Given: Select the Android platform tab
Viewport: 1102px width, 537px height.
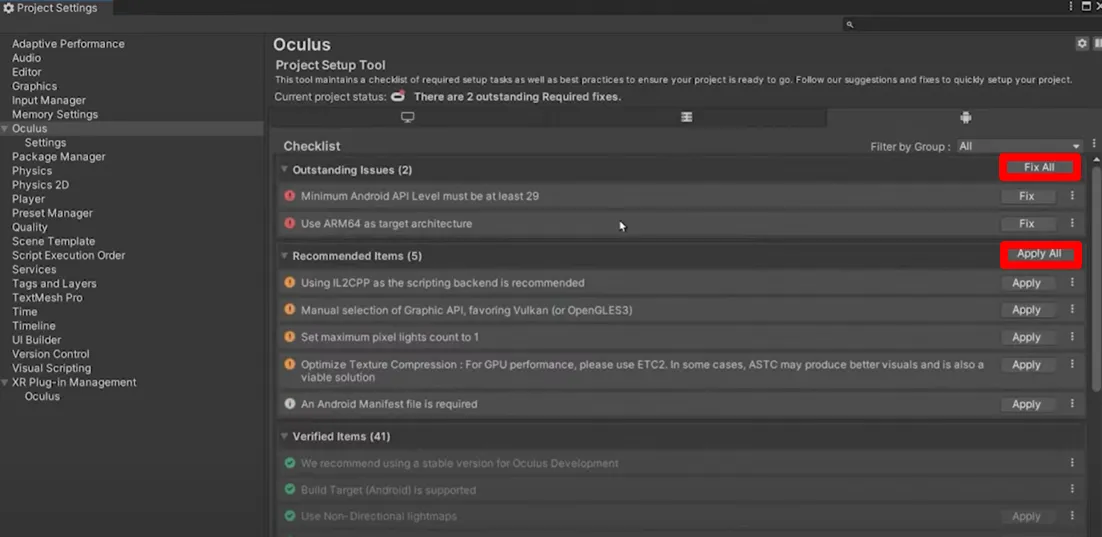Looking at the screenshot, I should point(966,117).
